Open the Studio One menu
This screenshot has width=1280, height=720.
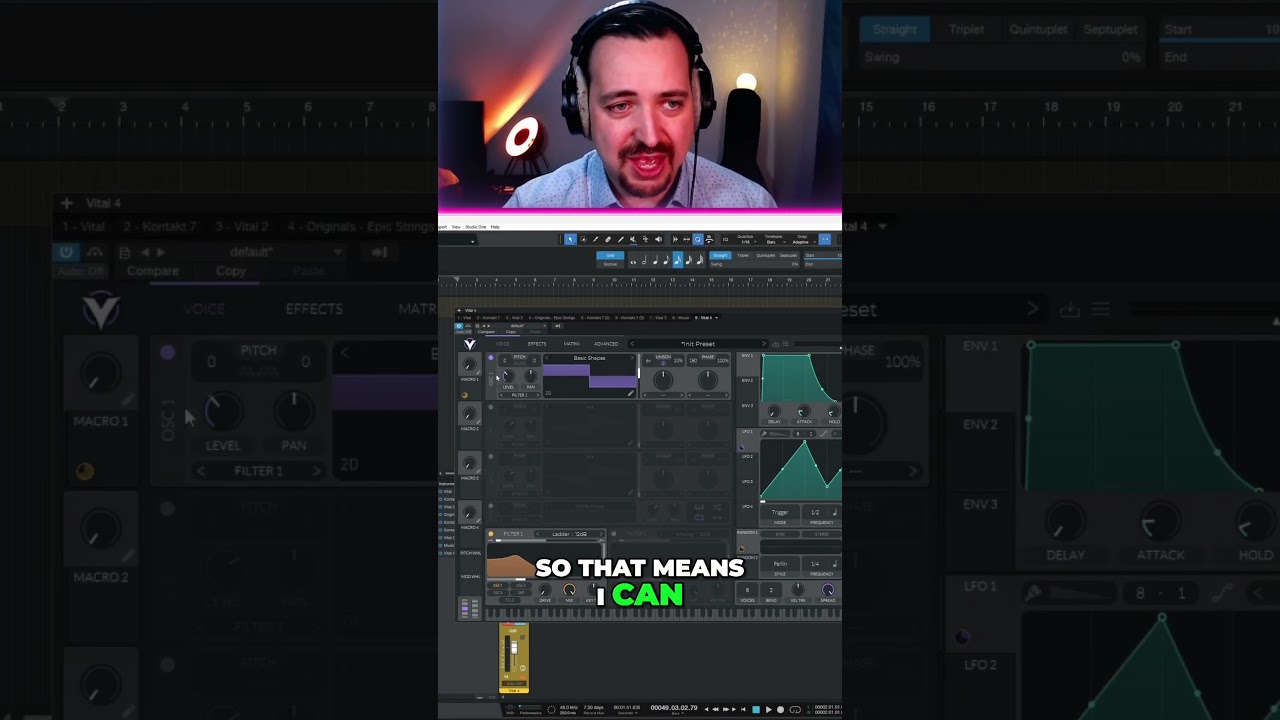tap(475, 227)
